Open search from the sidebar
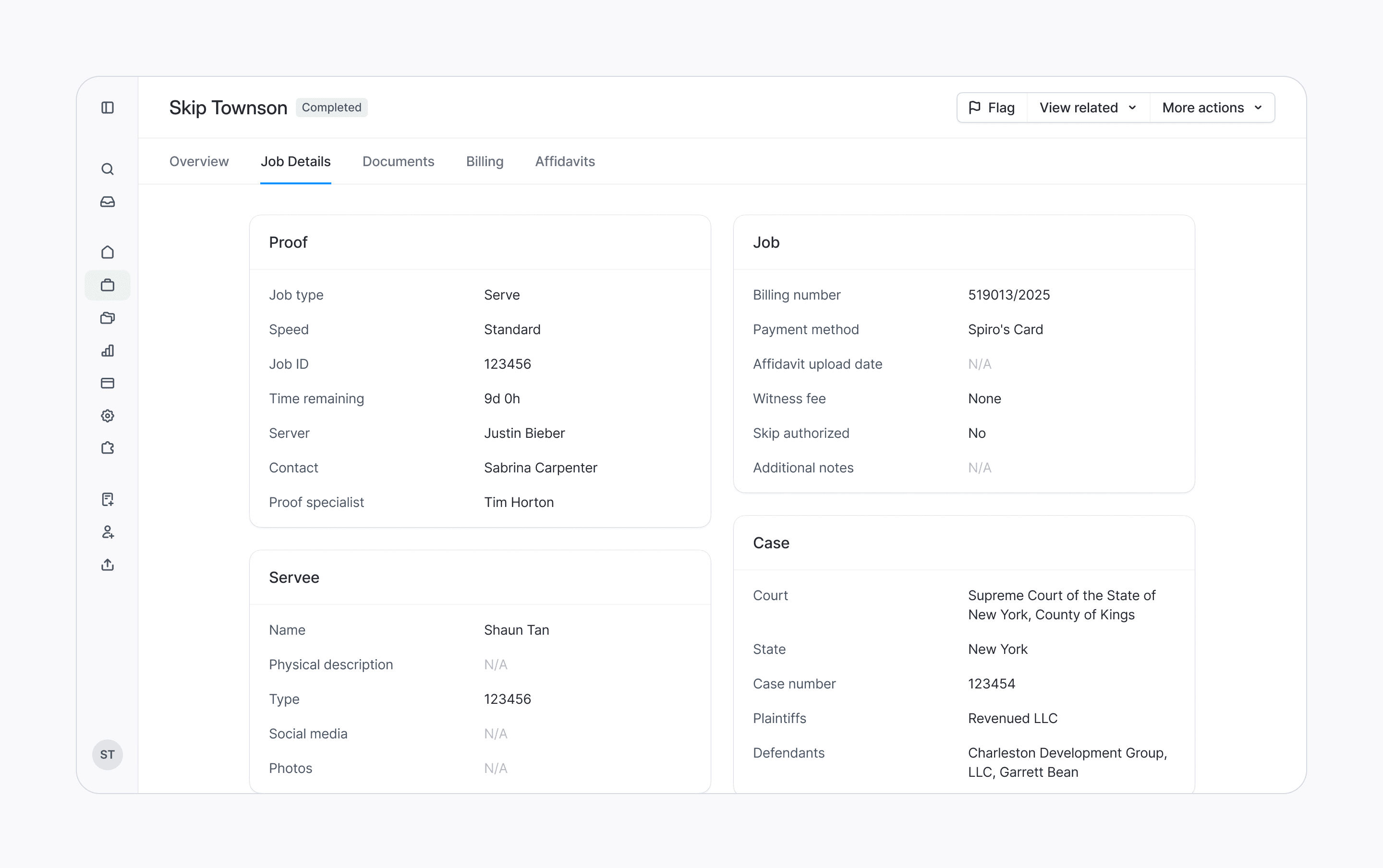The image size is (1383, 868). [x=108, y=169]
